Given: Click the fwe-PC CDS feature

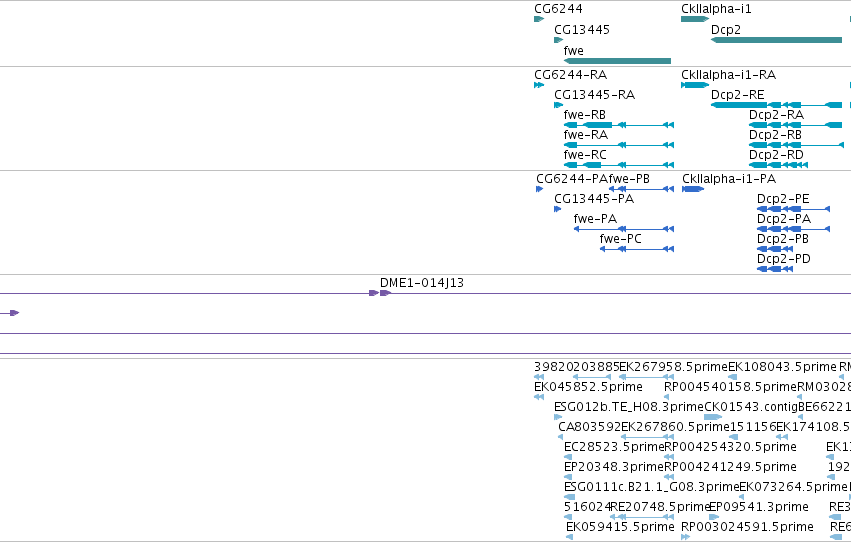Looking at the screenshot, I should click(637, 250).
